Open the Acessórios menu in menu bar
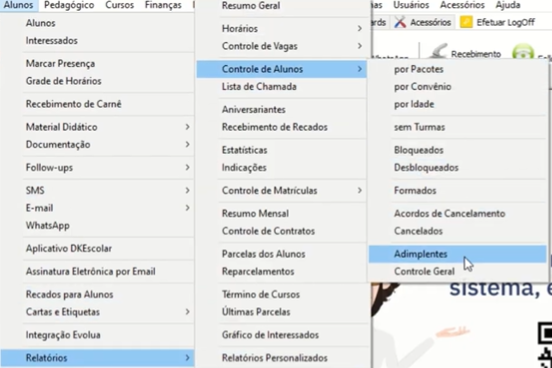Screen dimensions: 552x368 pyautogui.click(x=462, y=5)
